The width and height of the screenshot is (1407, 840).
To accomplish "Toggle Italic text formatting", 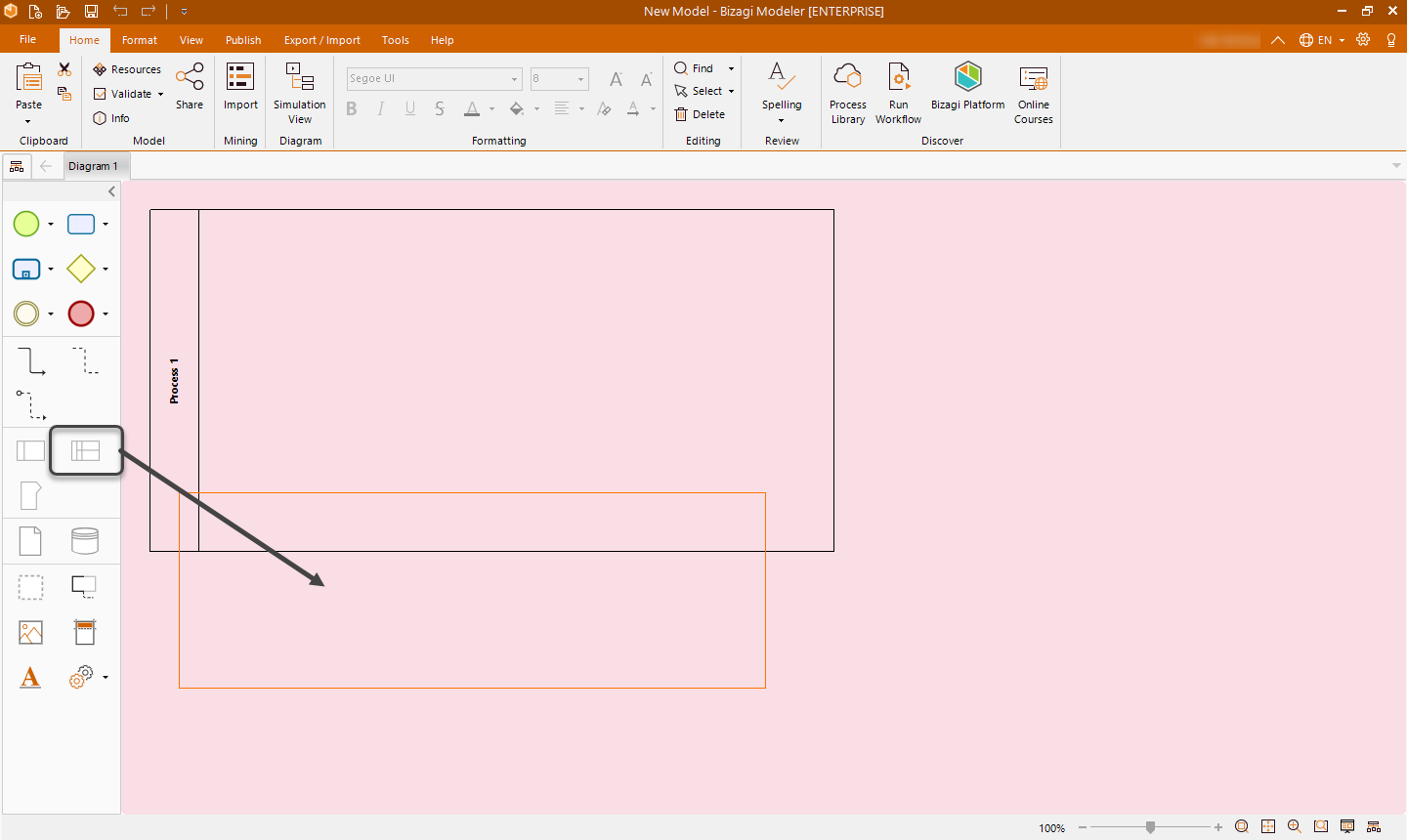I will point(381,108).
